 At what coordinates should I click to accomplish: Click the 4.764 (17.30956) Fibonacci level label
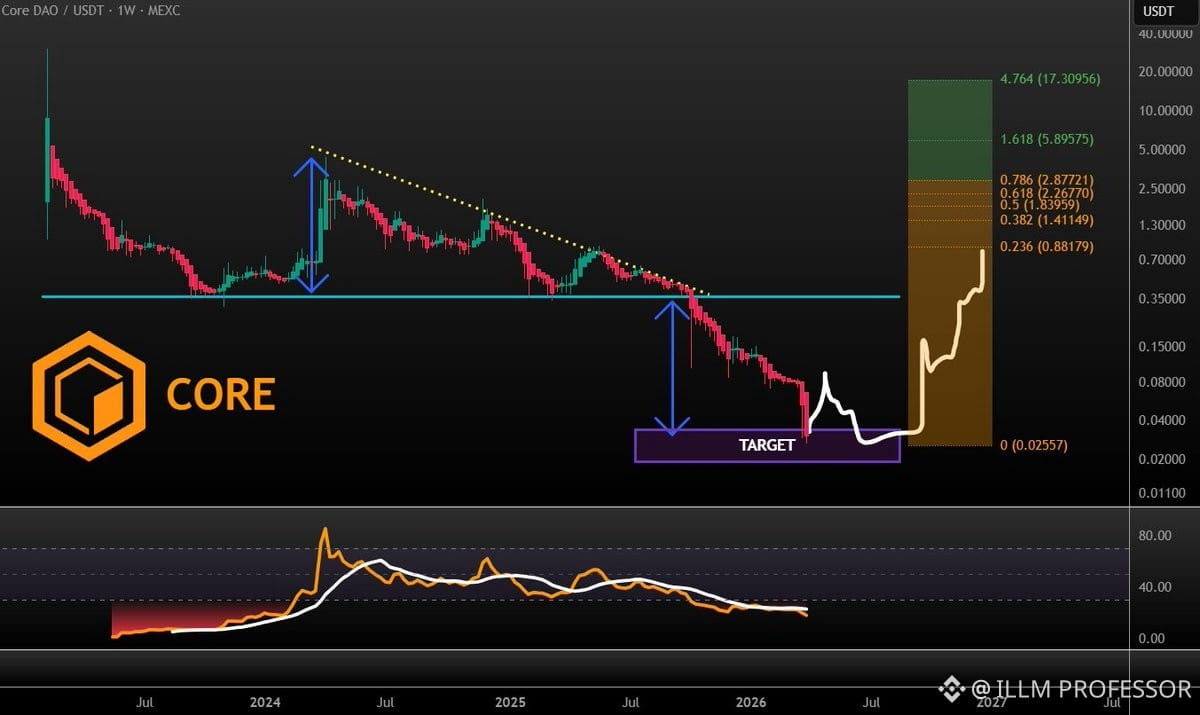point(1050,78)
